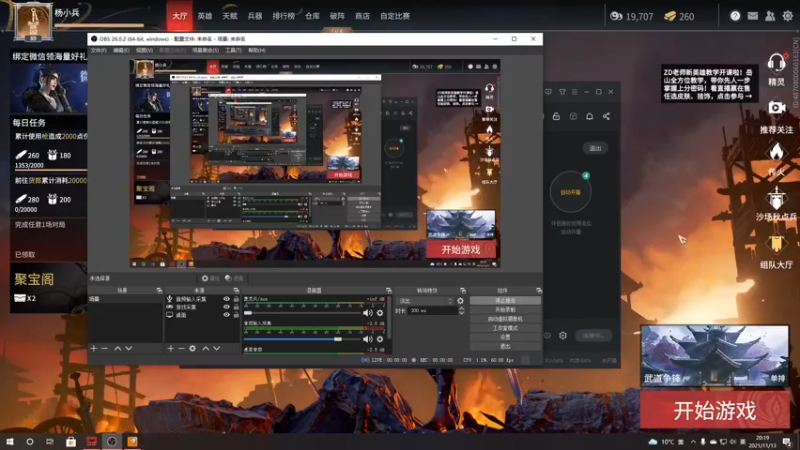This screenshot has width=800, height=450.
Task: Toggle lock on 音频输入采集 source
Action: (236, 299)
